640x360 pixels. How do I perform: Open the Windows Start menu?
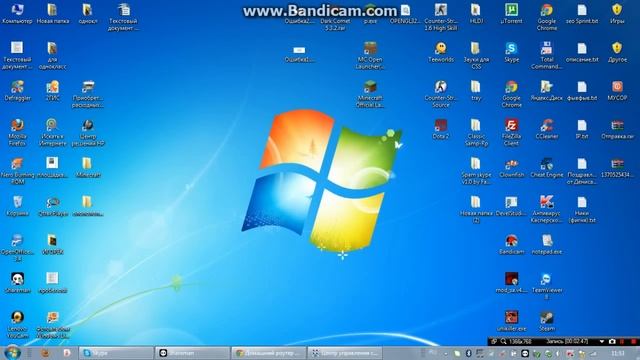[12, 353]
